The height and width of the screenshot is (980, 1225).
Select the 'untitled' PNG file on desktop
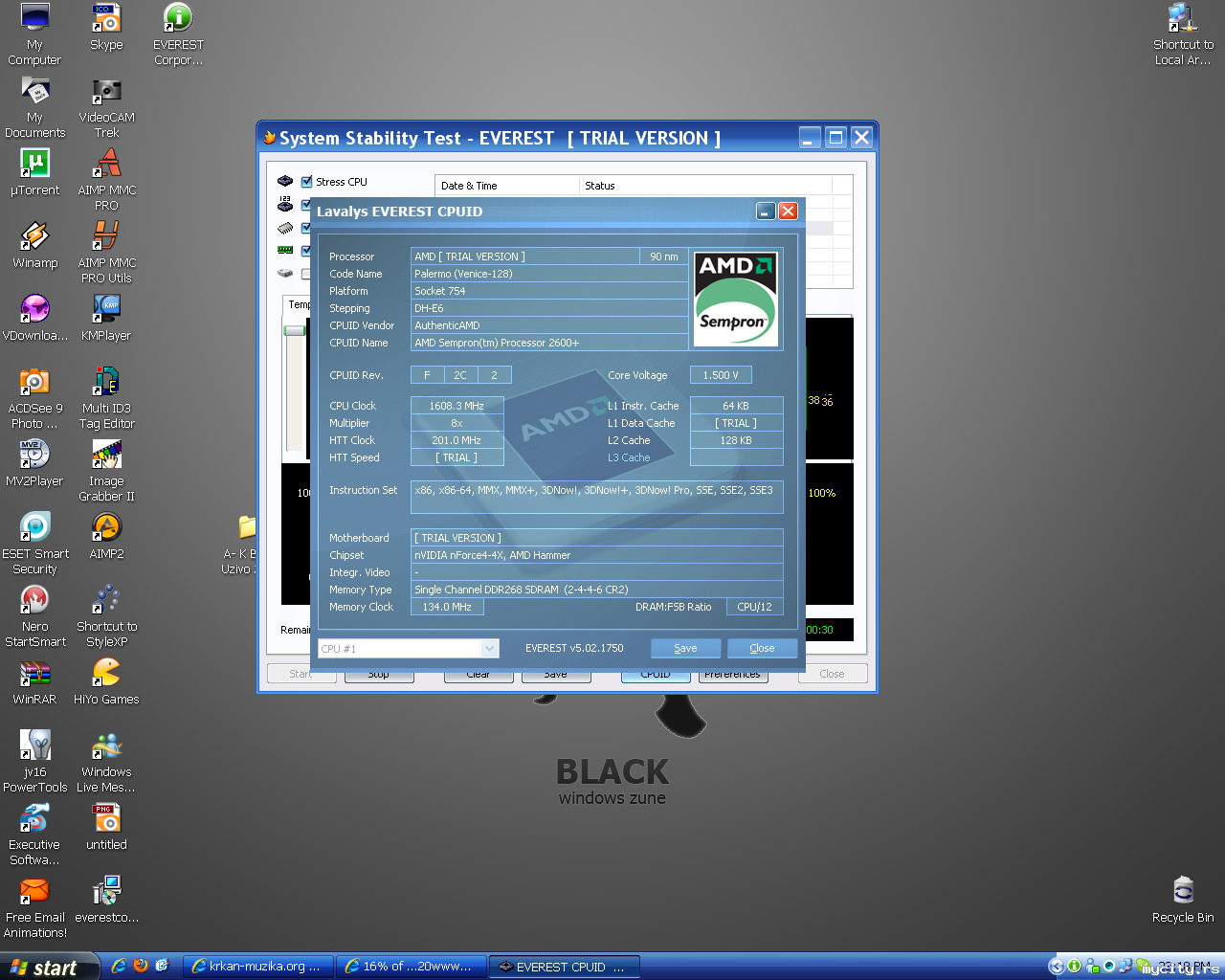pos(106,827)
